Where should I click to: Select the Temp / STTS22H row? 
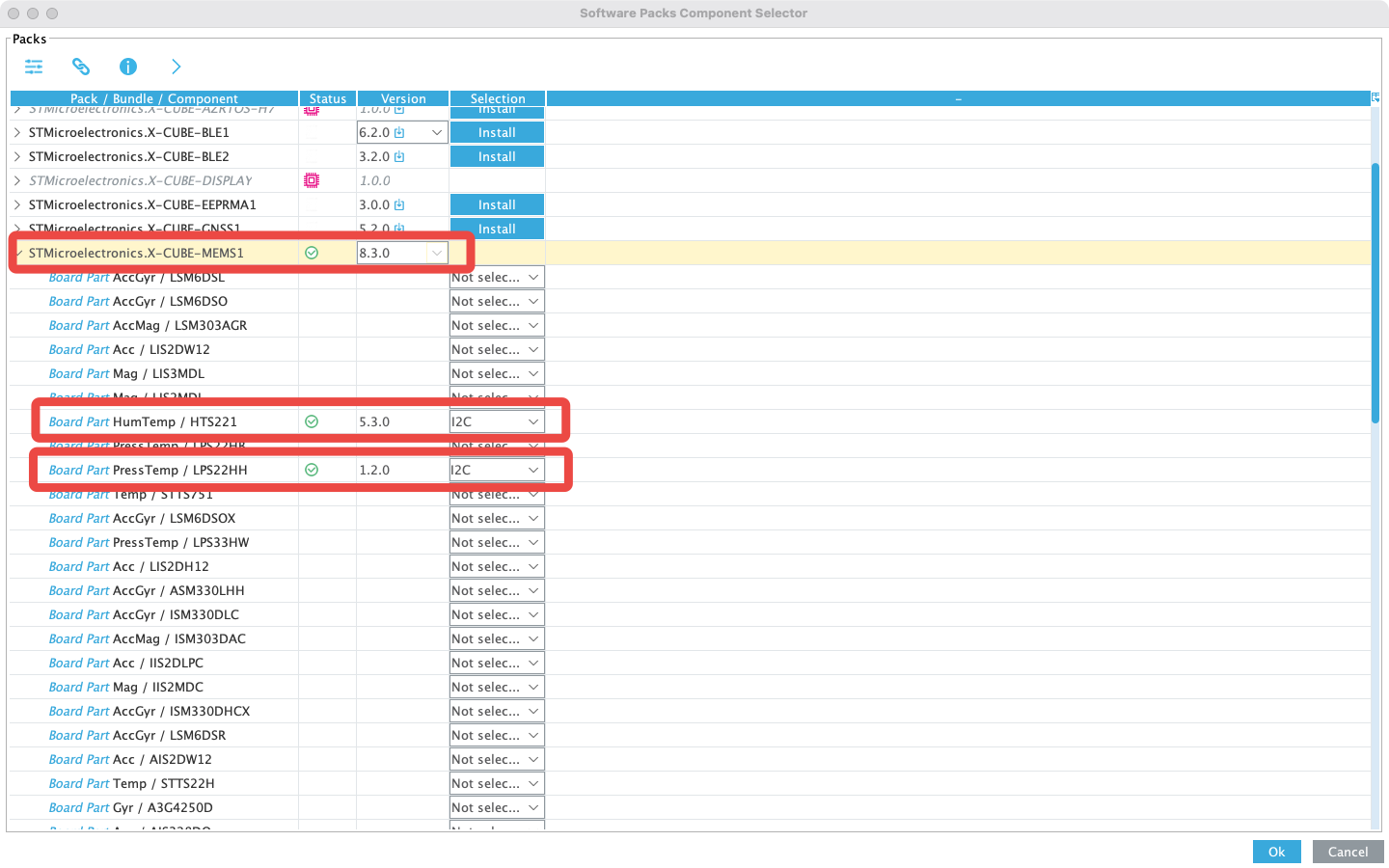point(691,783)
